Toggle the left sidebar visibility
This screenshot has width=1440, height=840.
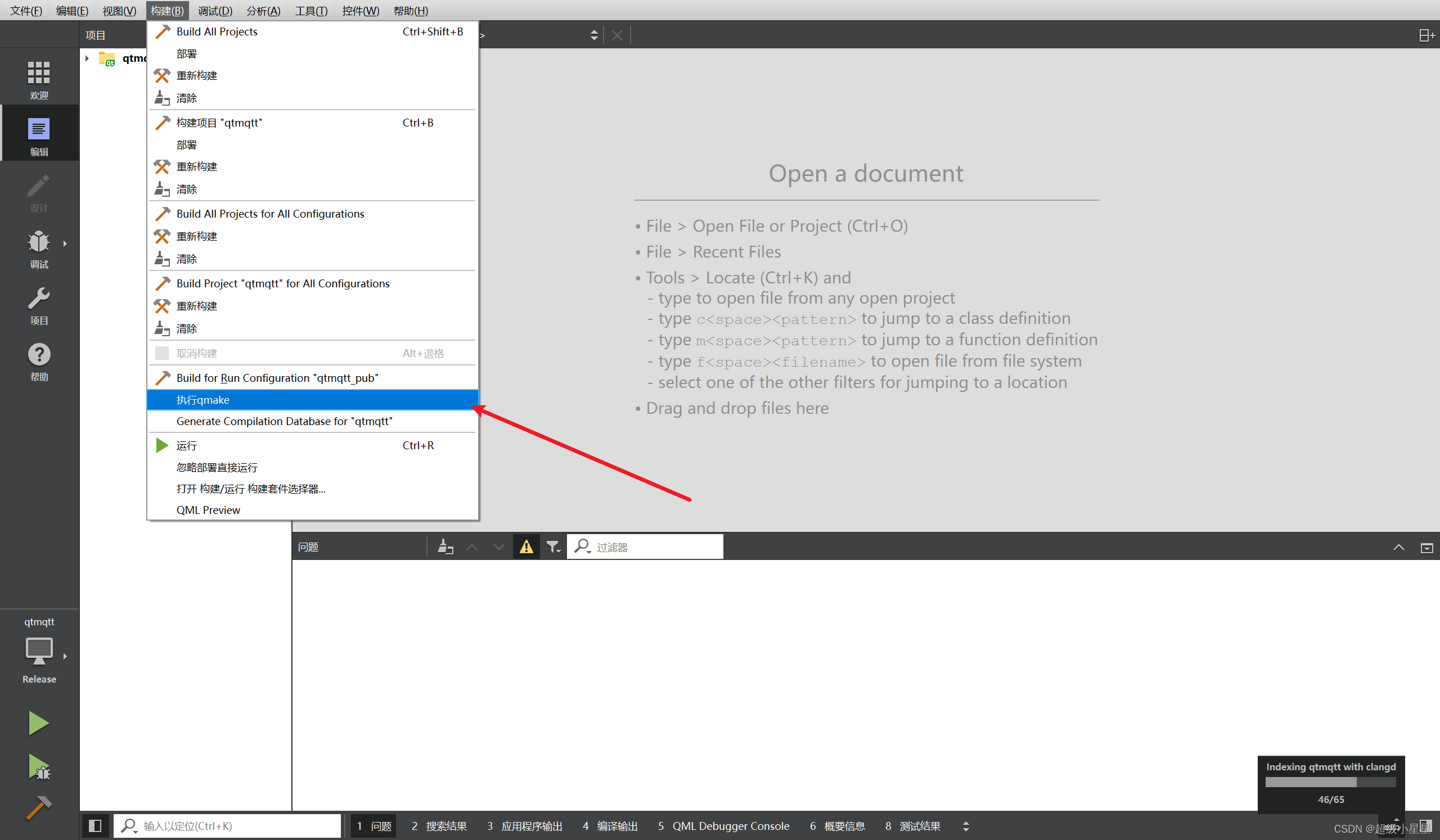[95, 826]
